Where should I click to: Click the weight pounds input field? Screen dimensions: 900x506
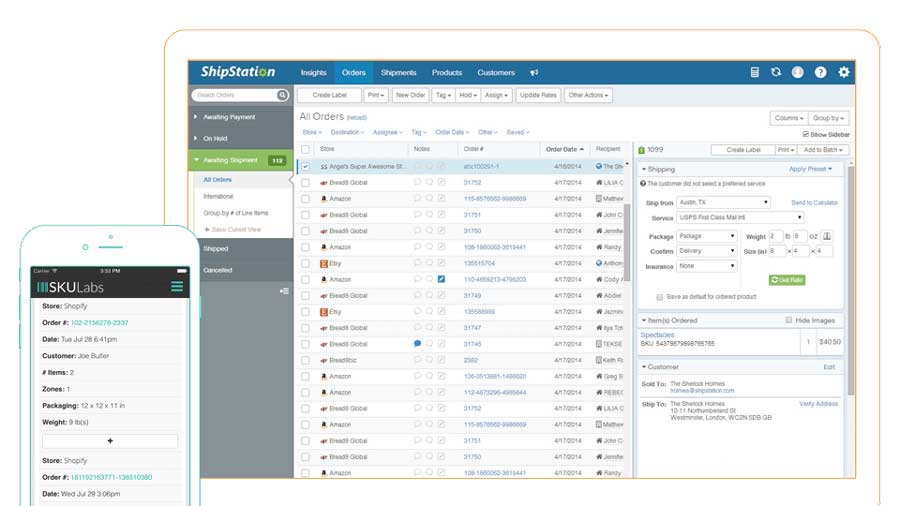(775, 236)
